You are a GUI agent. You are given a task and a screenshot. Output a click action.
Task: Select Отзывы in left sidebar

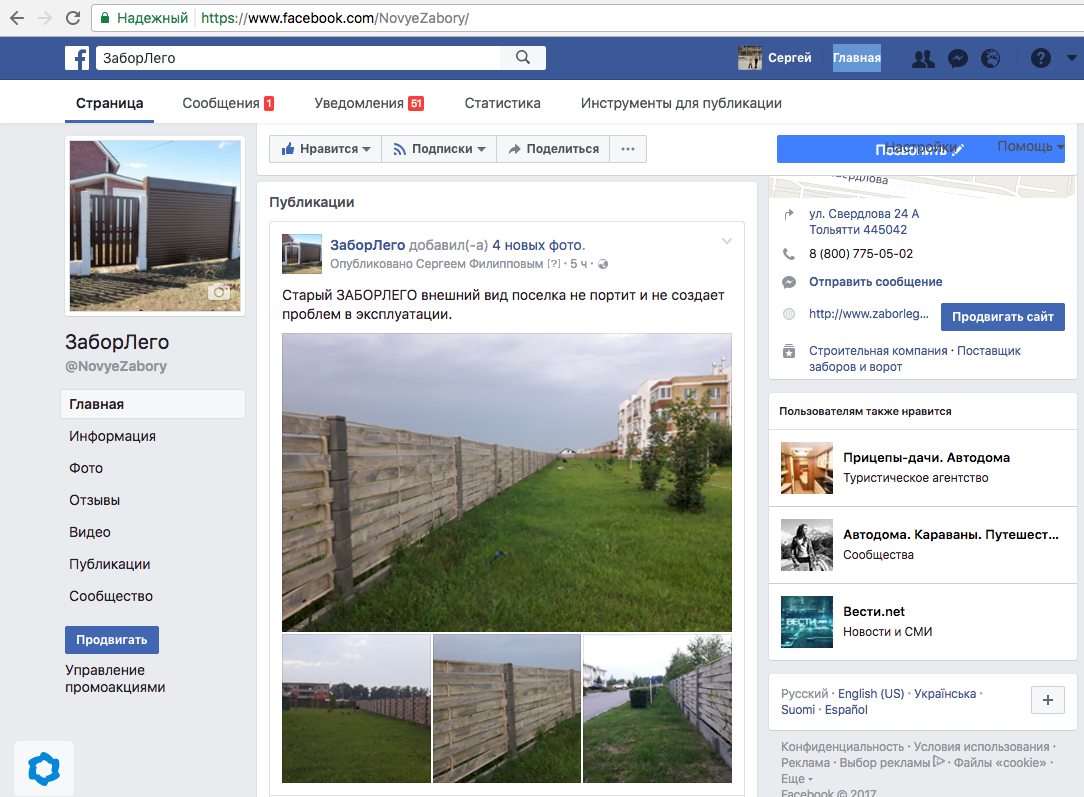94,500
